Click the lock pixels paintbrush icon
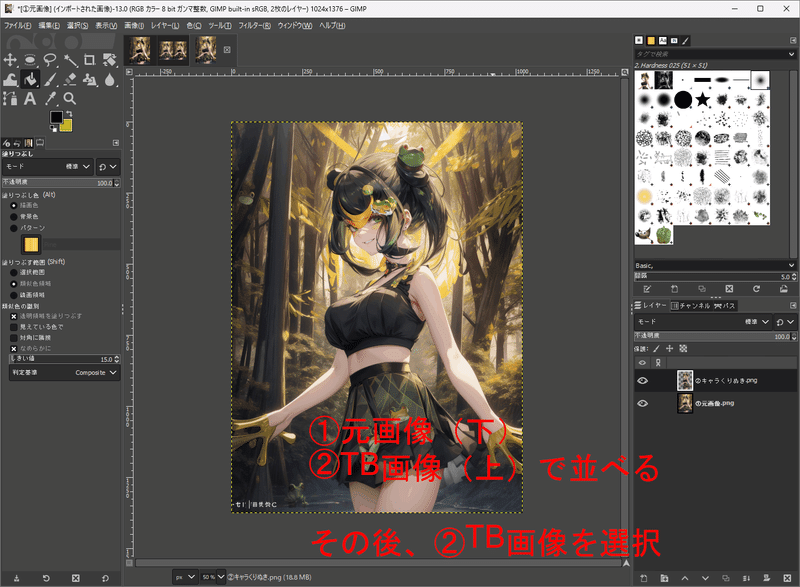800x587 pixels. tap(656, 349)
